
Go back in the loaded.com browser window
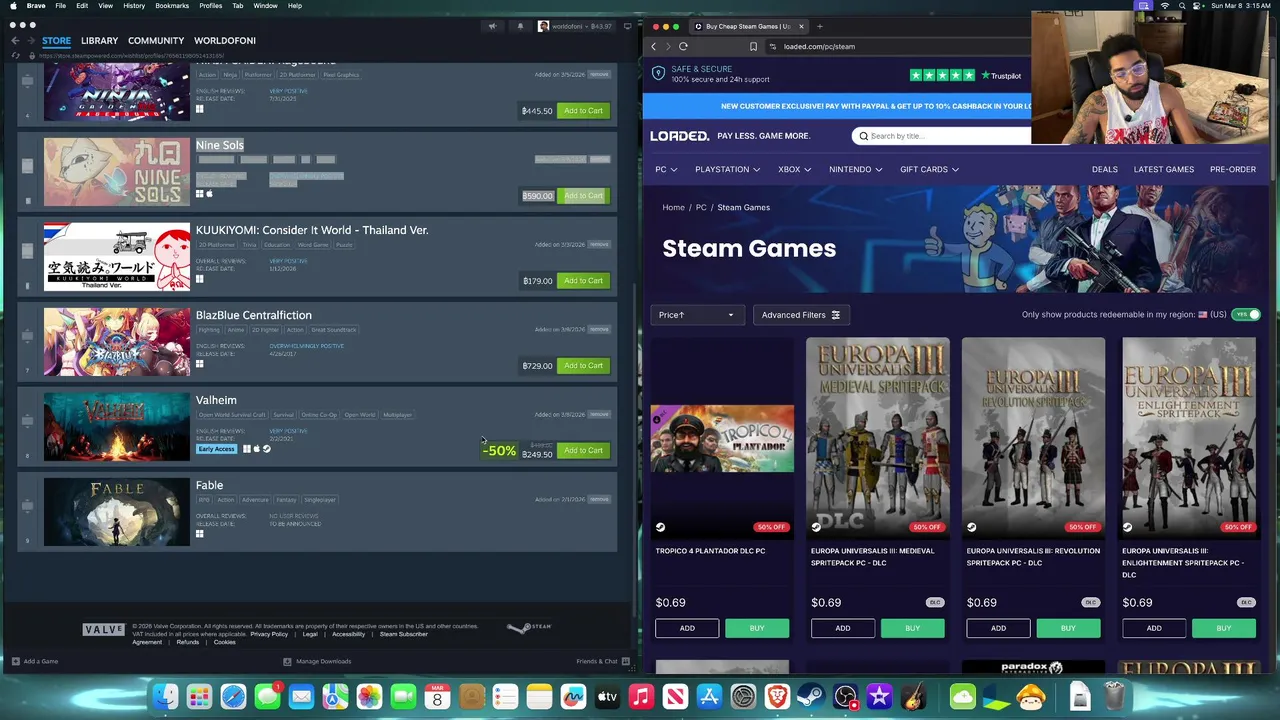pos(654,46)
